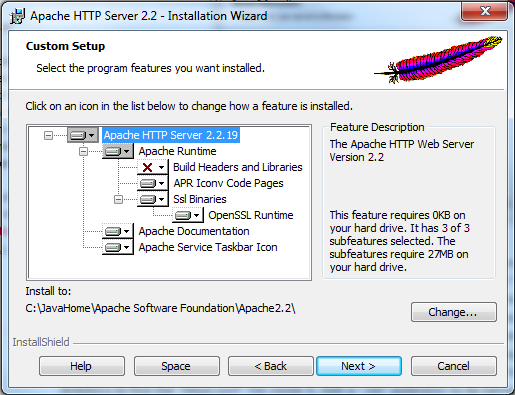The image size is (515, 395).
Task: Open feature icon dropdown for Apache Runtime
Action: click(x=118, y=151)
